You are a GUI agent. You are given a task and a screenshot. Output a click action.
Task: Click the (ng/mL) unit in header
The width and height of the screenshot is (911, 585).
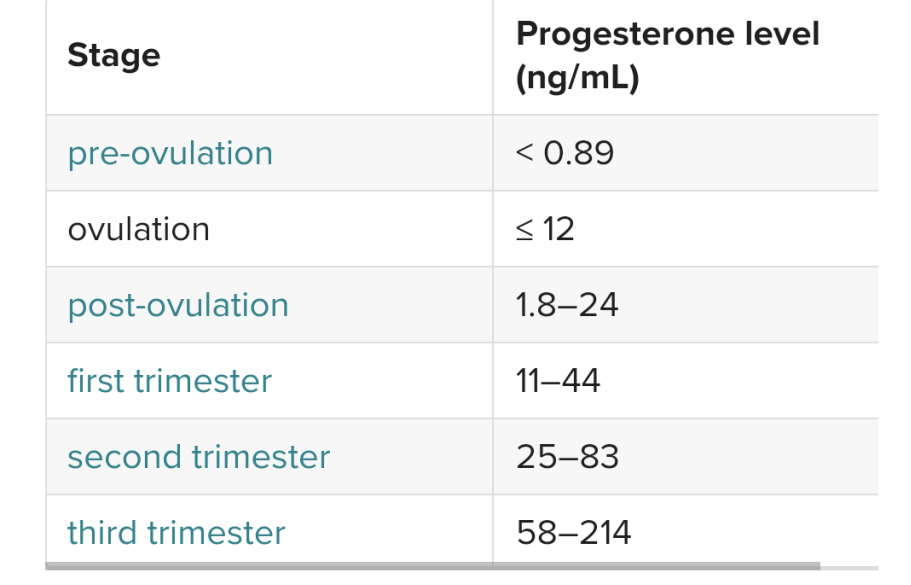(x=578, y=78)
